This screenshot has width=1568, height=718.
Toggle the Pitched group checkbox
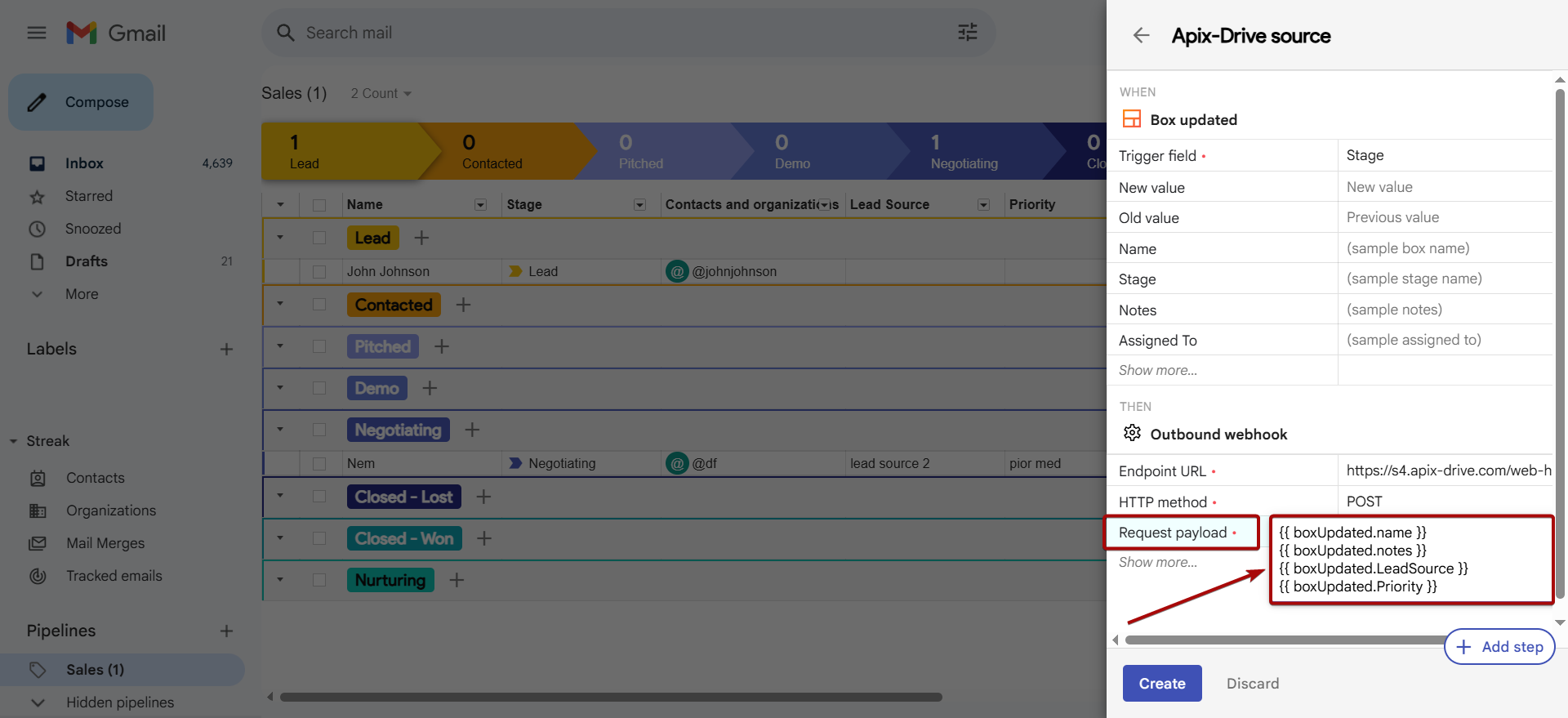coord(319,346)
